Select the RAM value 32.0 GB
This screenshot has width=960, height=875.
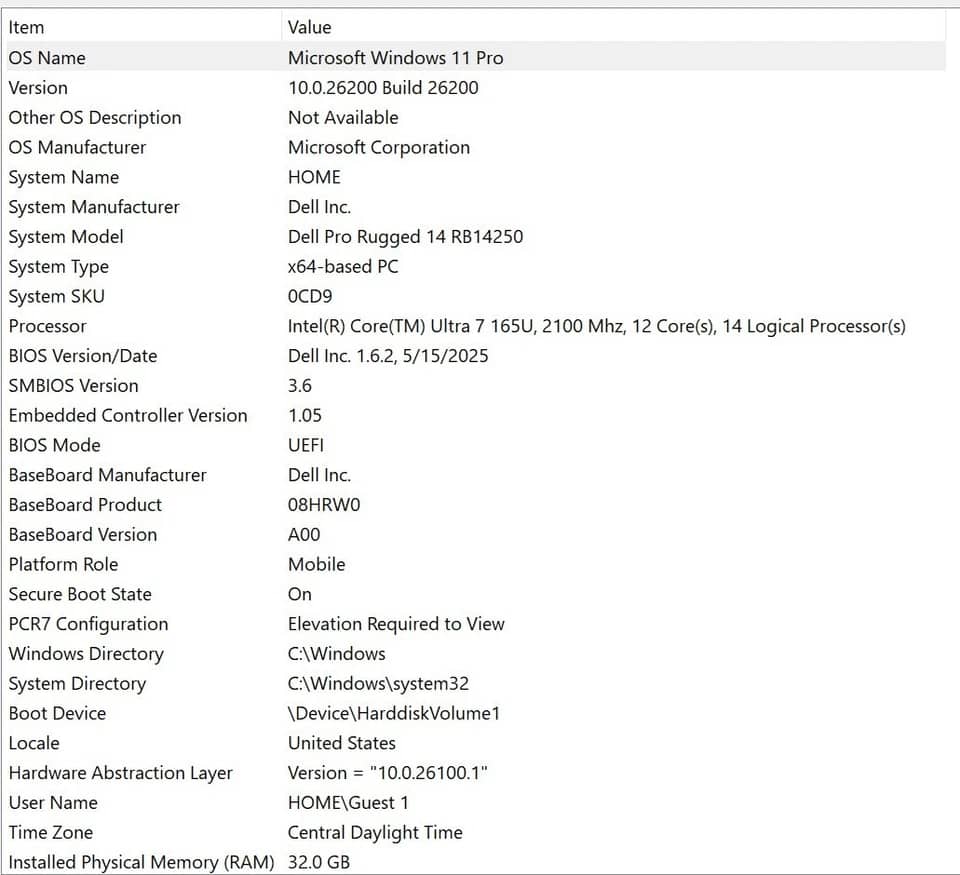coord(319,862)
